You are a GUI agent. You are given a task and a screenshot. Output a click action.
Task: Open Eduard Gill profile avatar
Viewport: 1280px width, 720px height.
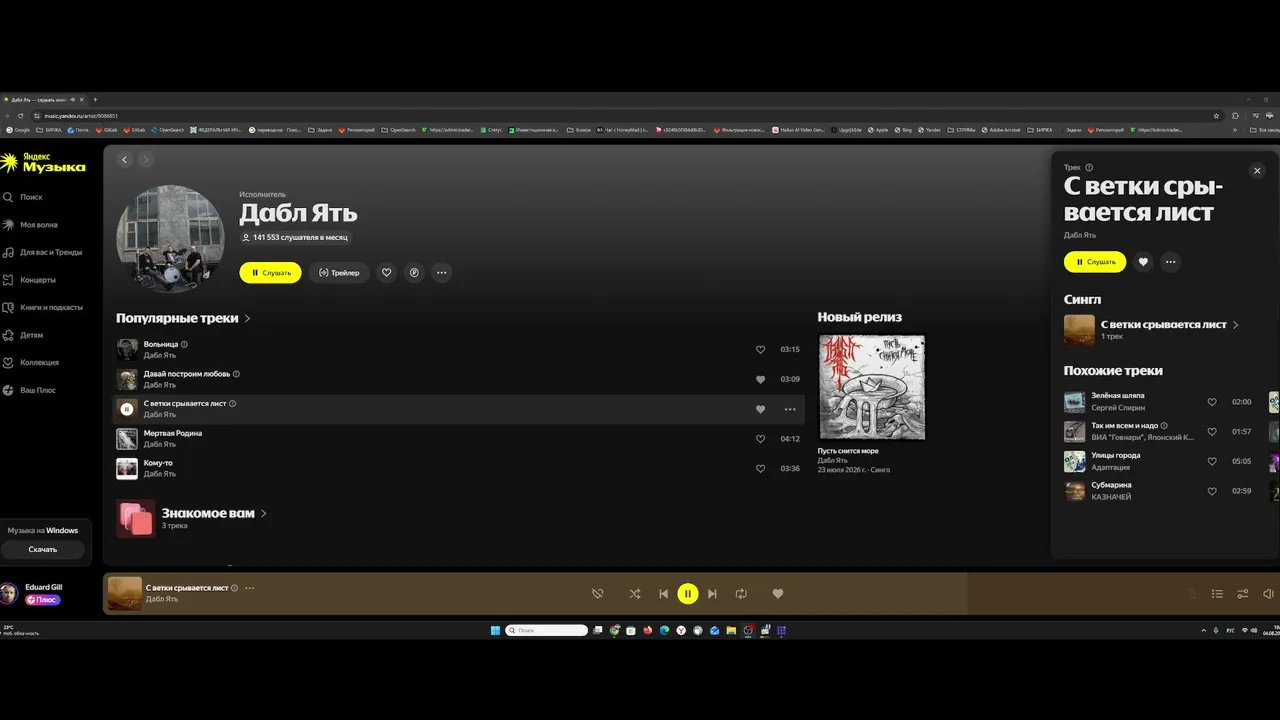pyautogui.click(x=8, y=594)
